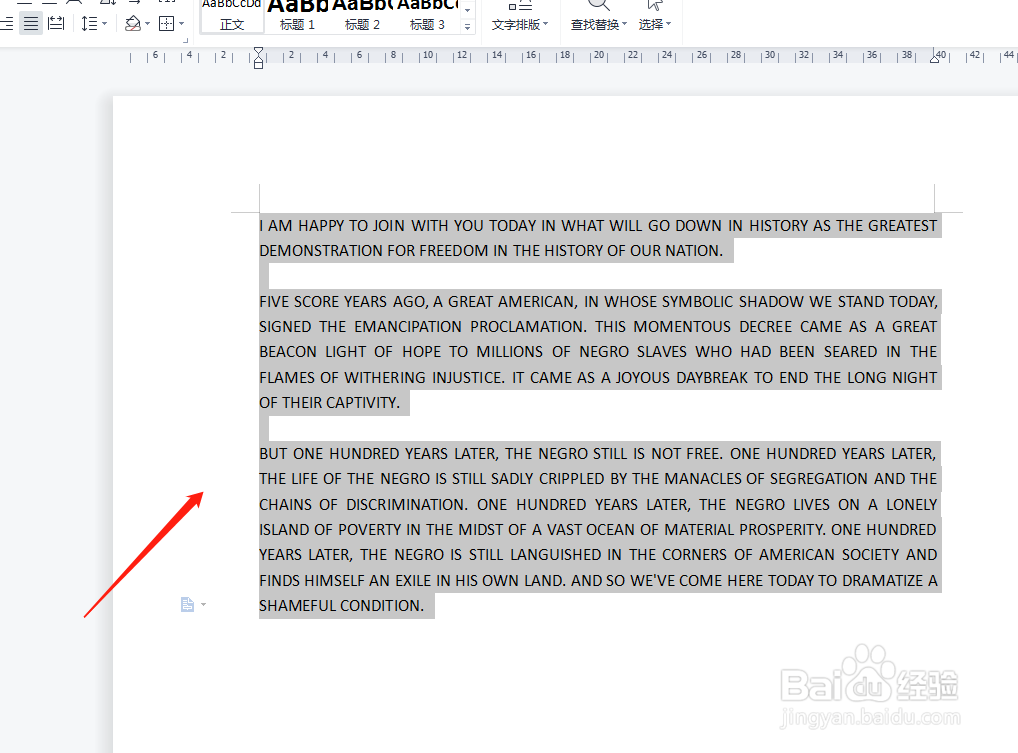This screenshot has height=753, width=1018.
Task: Click the shading paint bucket icon
Action: click(132, 24)
